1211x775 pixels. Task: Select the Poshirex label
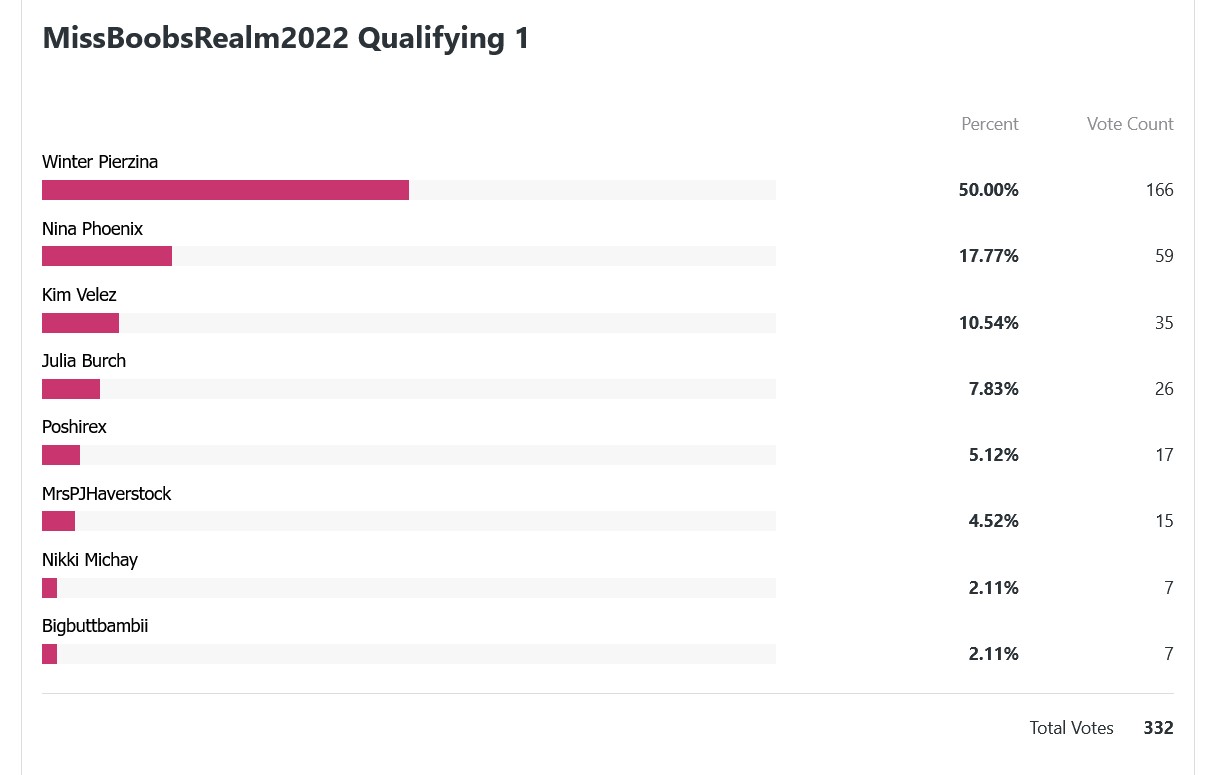pyautogui.click(x=74, y=427)
